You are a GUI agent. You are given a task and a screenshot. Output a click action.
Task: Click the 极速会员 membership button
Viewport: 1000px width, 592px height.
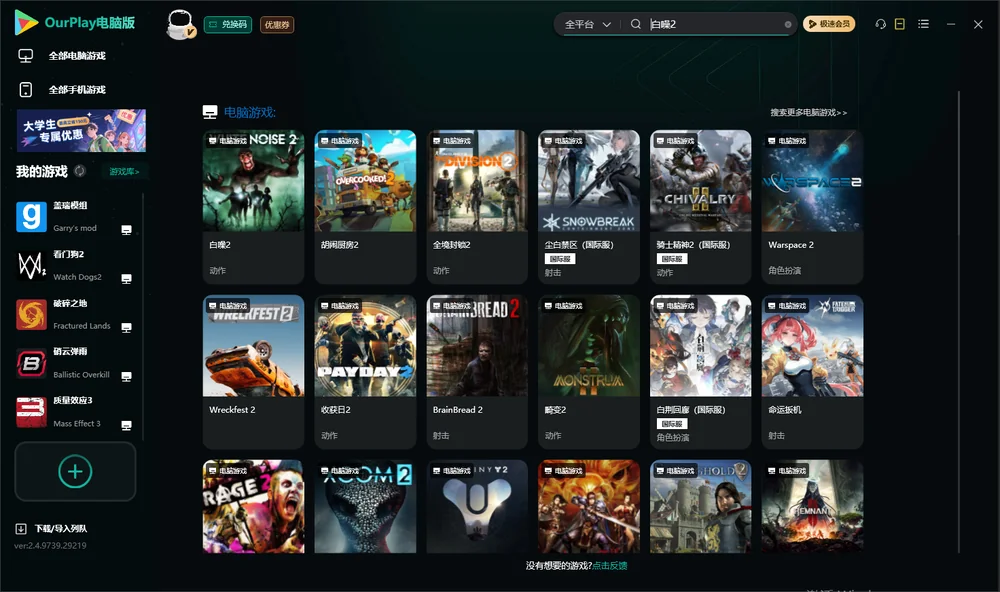pyautogui.click(x=829, y=24)
